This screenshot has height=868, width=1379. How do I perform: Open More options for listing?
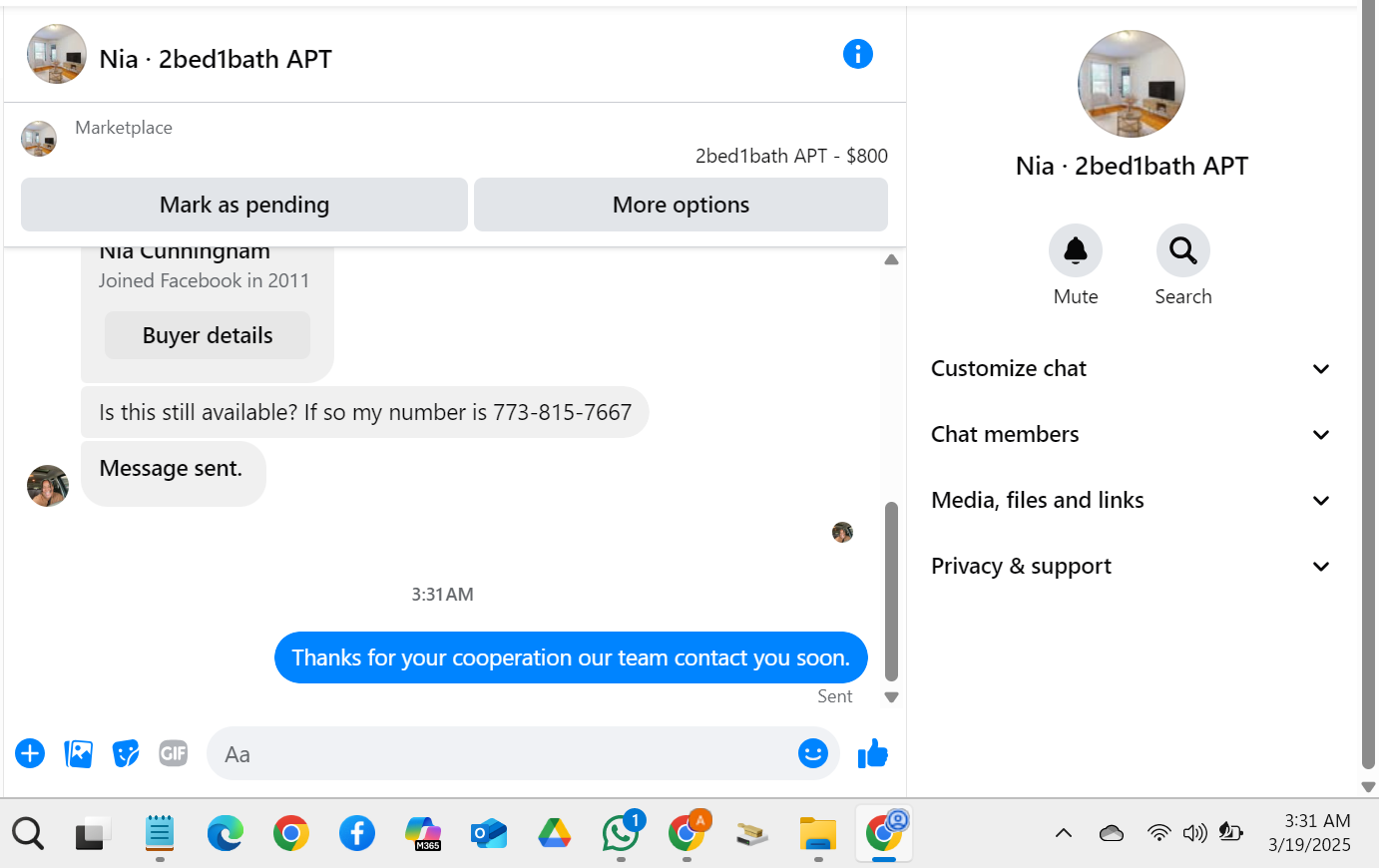pos(681,205)
